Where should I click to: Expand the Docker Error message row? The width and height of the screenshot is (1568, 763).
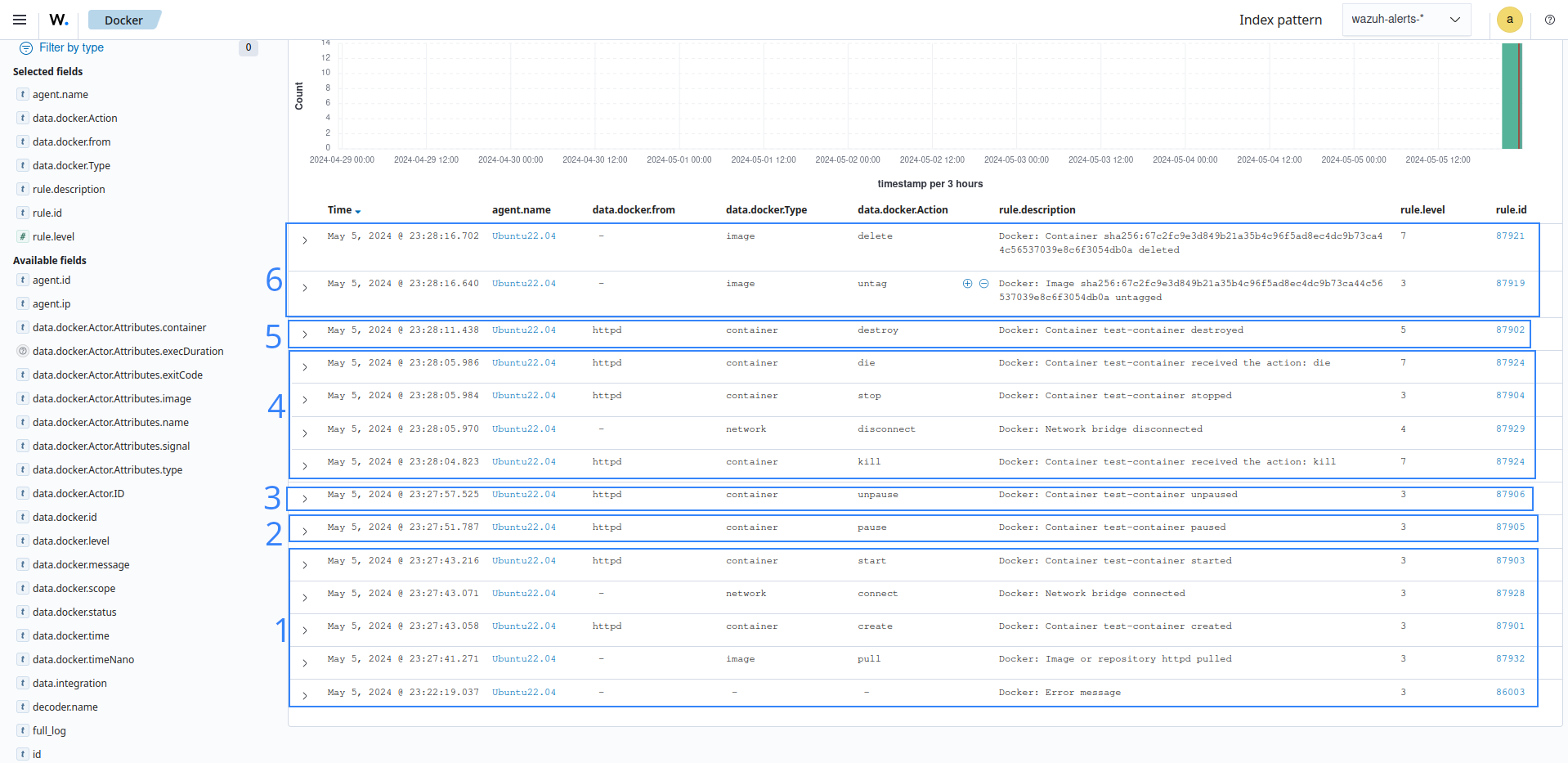304,695
